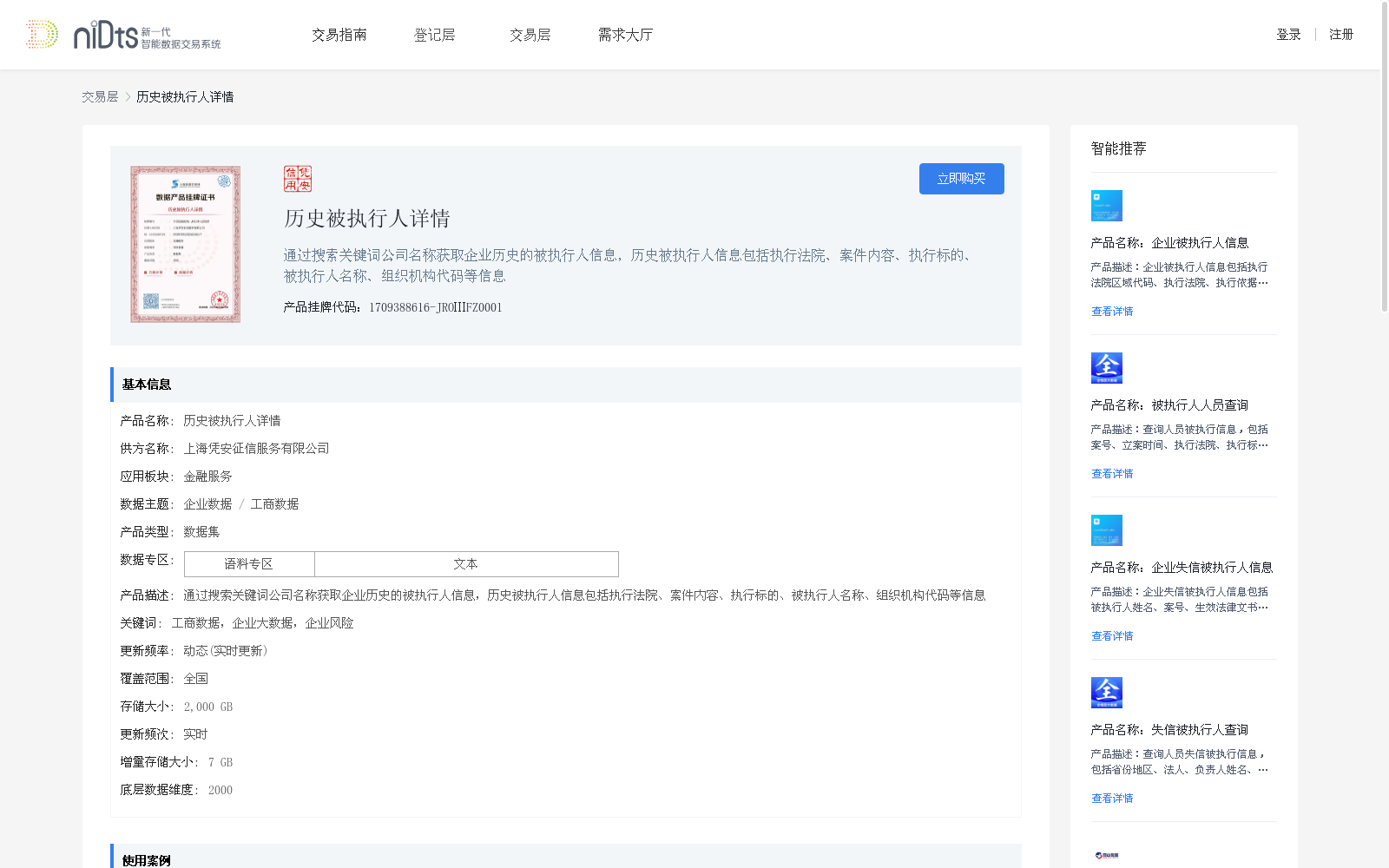Click the 注册 link
The image size is (1389, 868).
pyautogui.click(x=1341, y=35)
